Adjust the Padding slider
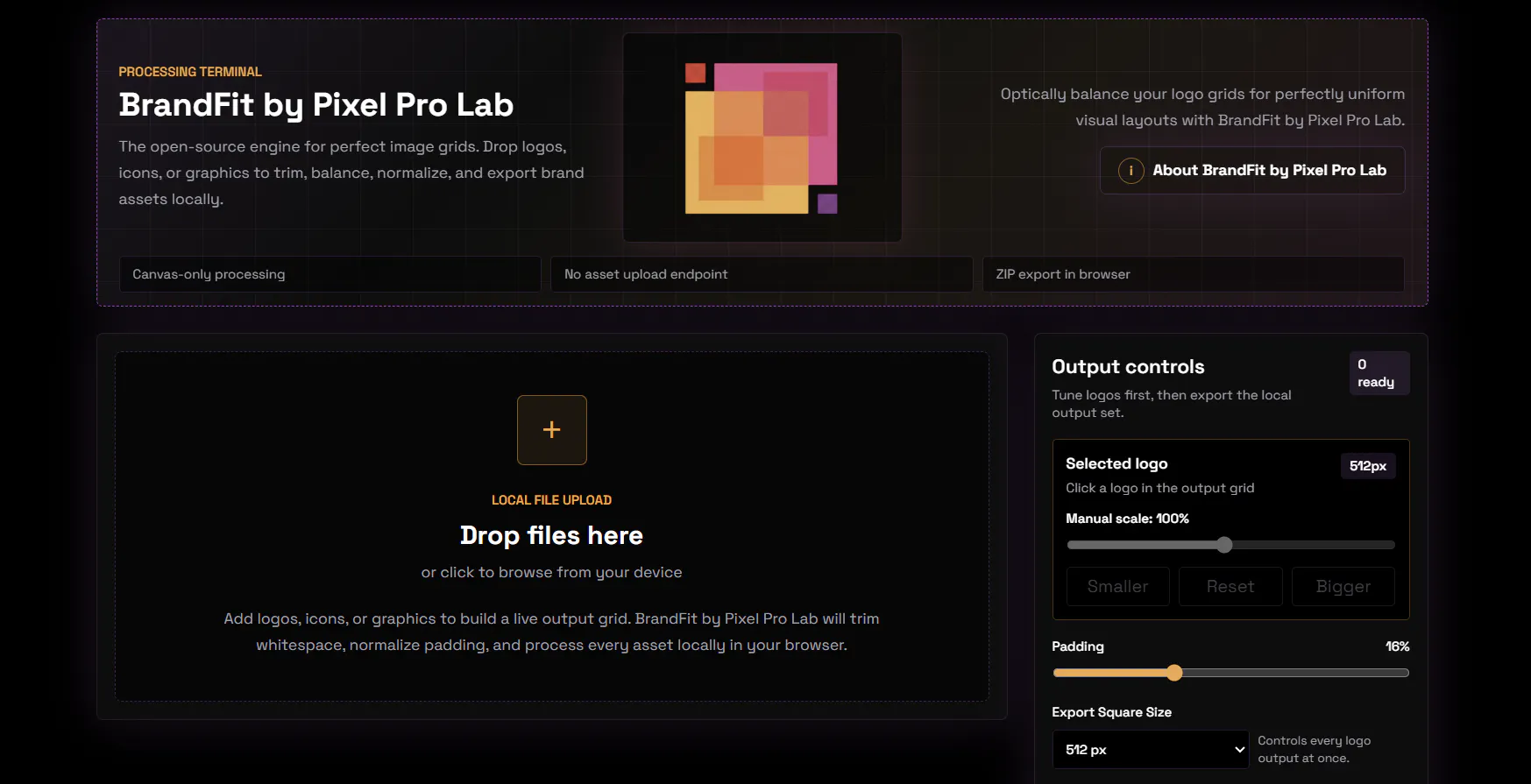 click(1230, 673)
